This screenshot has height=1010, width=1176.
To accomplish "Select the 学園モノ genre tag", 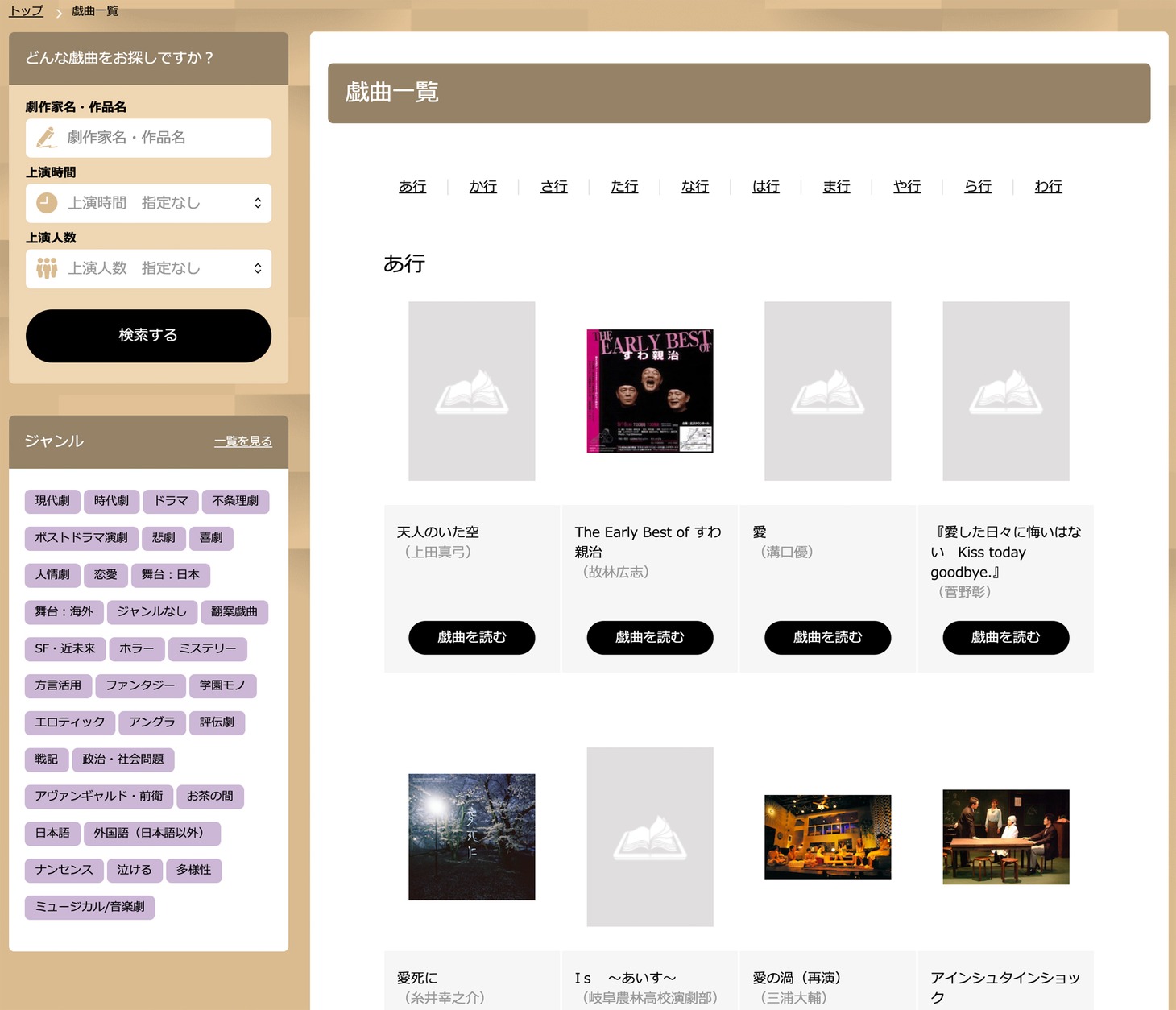I will click(222, 686).
